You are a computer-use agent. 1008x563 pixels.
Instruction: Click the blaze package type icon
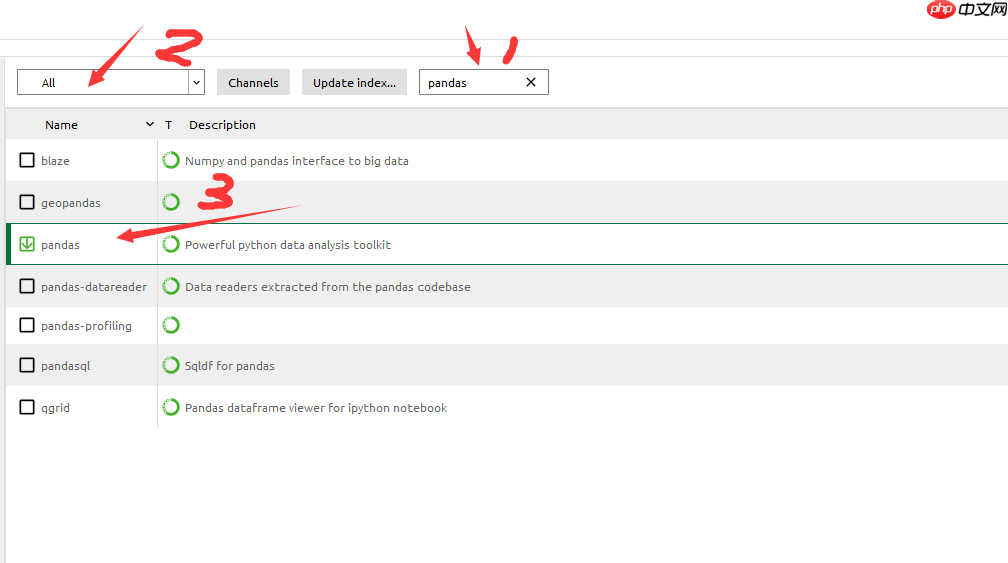coord(171,160)
